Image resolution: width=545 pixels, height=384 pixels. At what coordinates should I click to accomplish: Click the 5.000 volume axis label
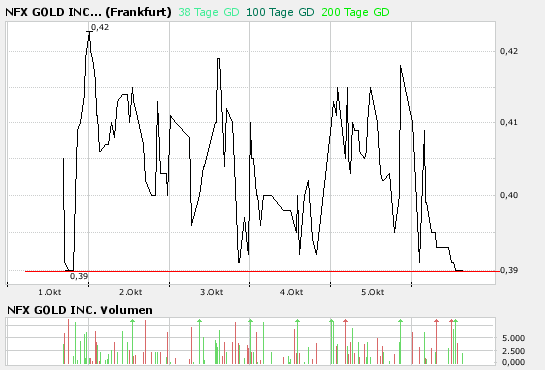pos(513,338)
